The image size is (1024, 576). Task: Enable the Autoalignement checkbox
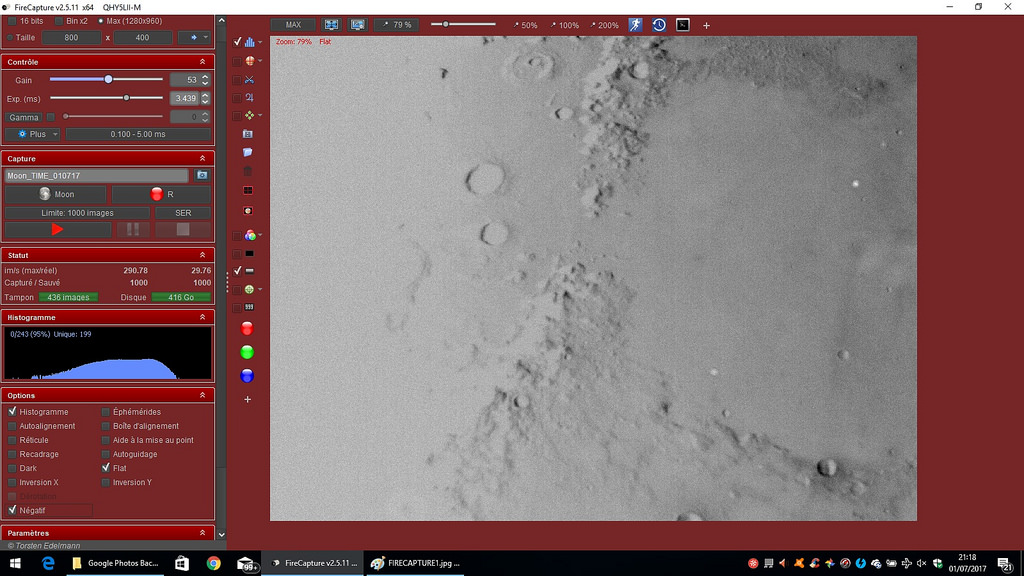[x=13, y=426]
